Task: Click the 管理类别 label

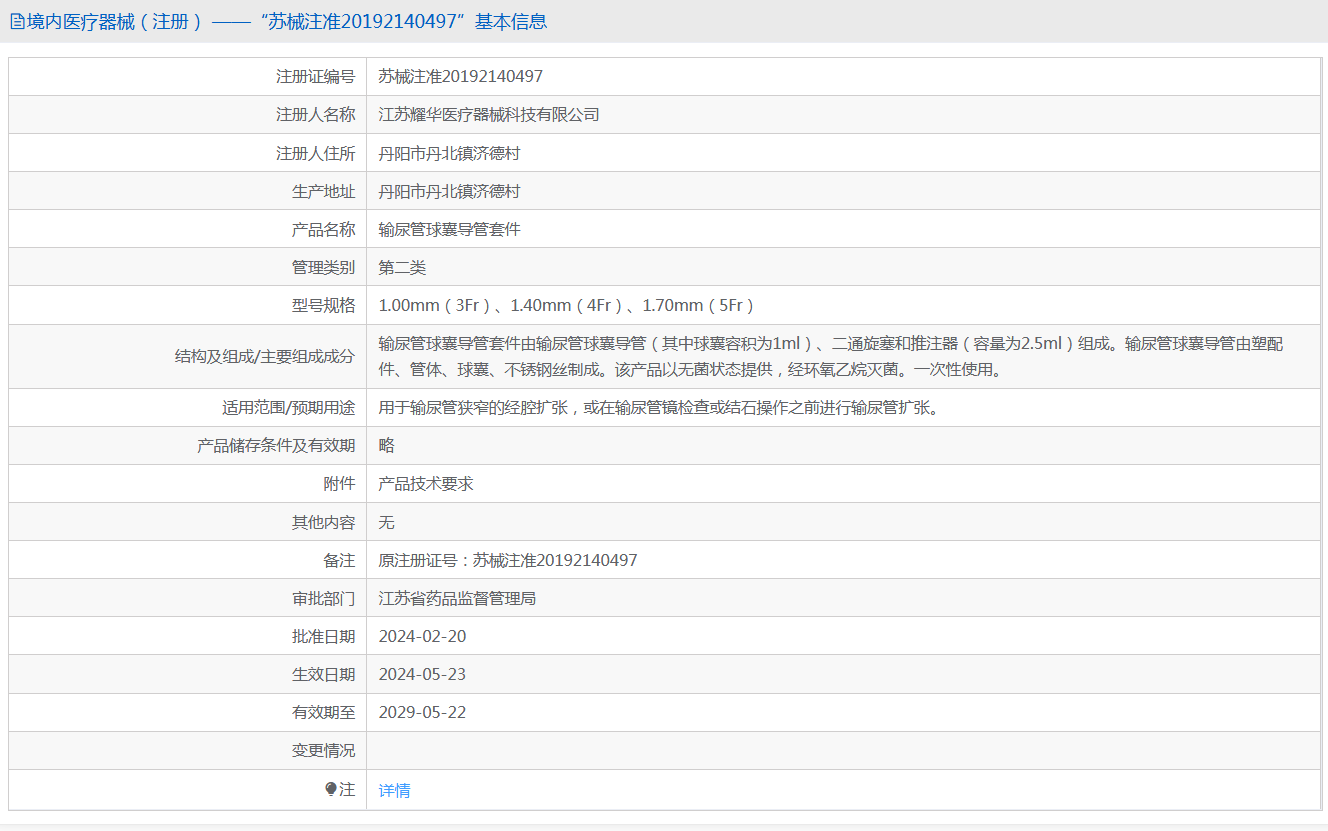Action: coord(324,267)
